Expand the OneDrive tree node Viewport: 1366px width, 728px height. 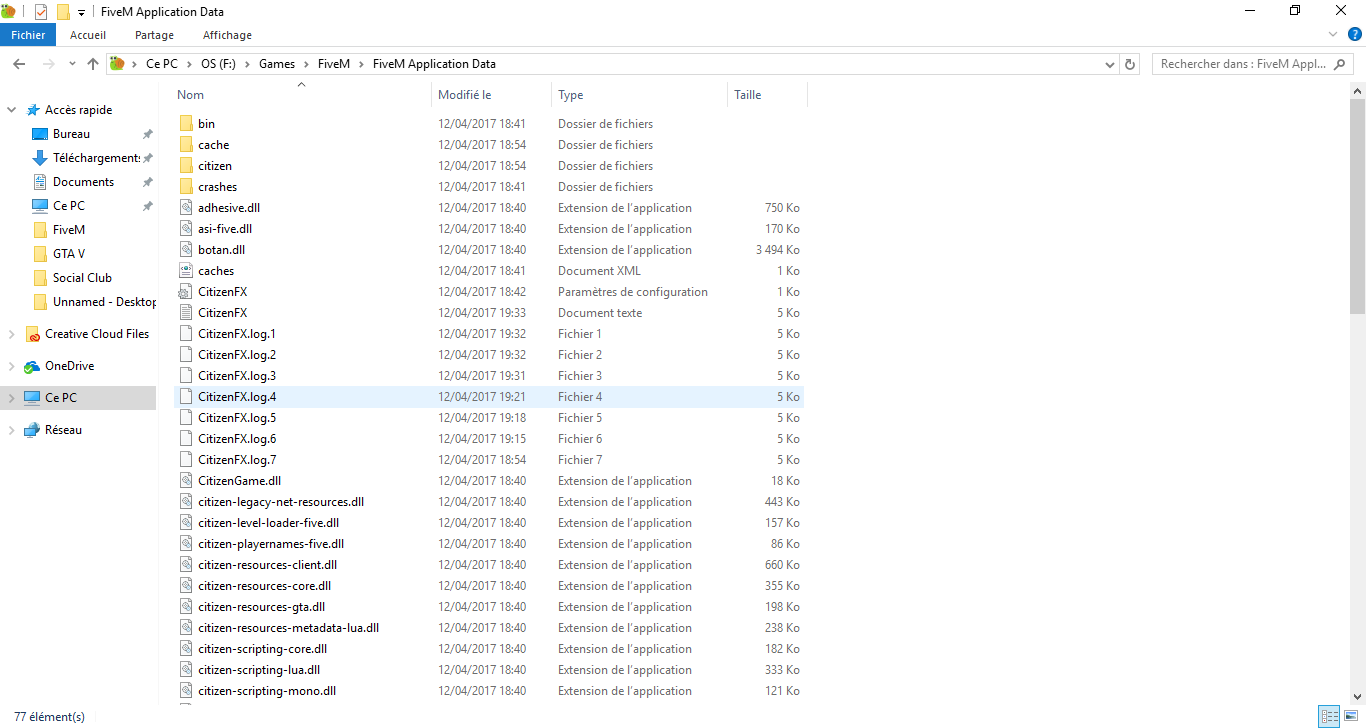12,366
